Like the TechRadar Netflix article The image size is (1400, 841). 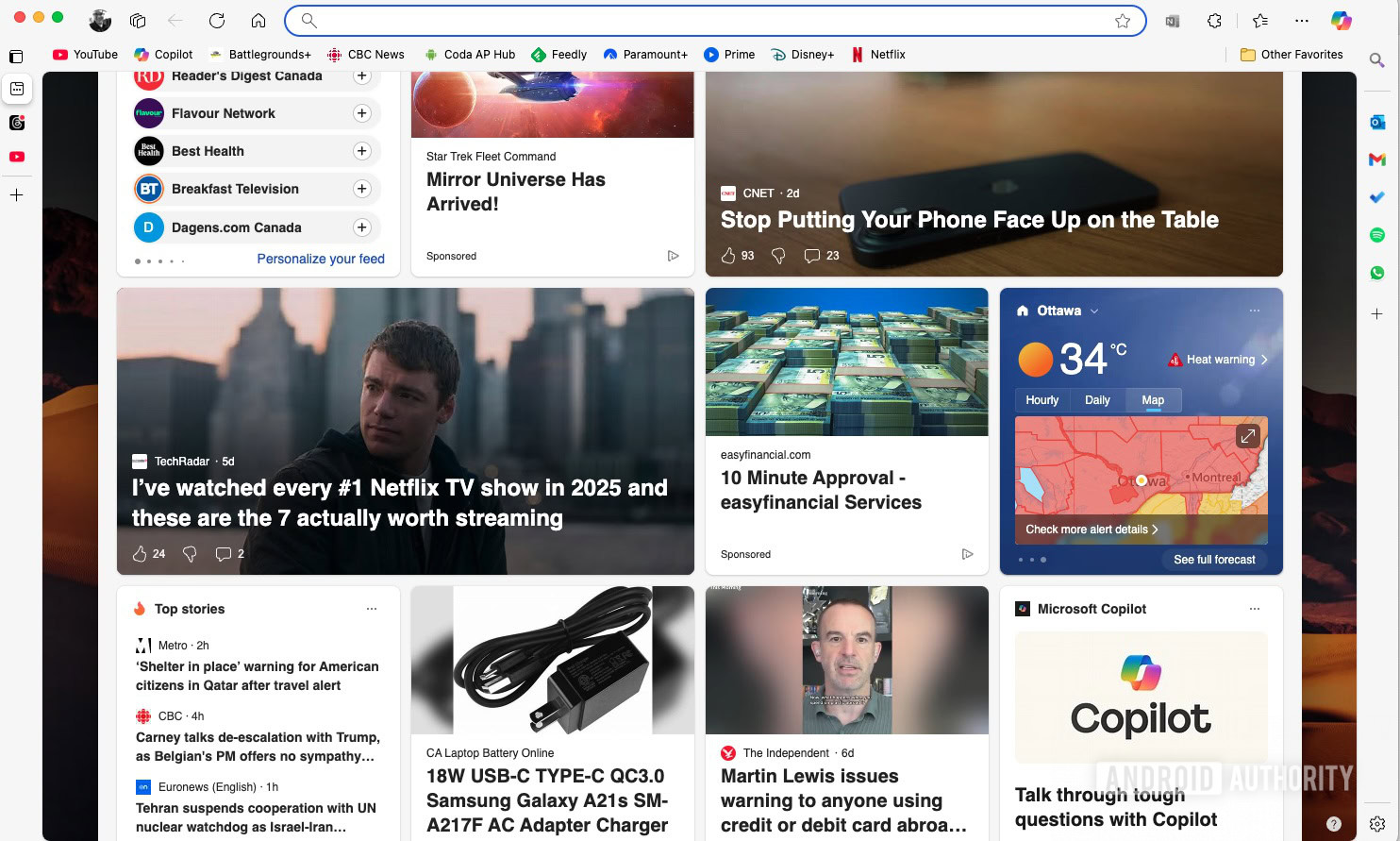[x=140, y=554]
